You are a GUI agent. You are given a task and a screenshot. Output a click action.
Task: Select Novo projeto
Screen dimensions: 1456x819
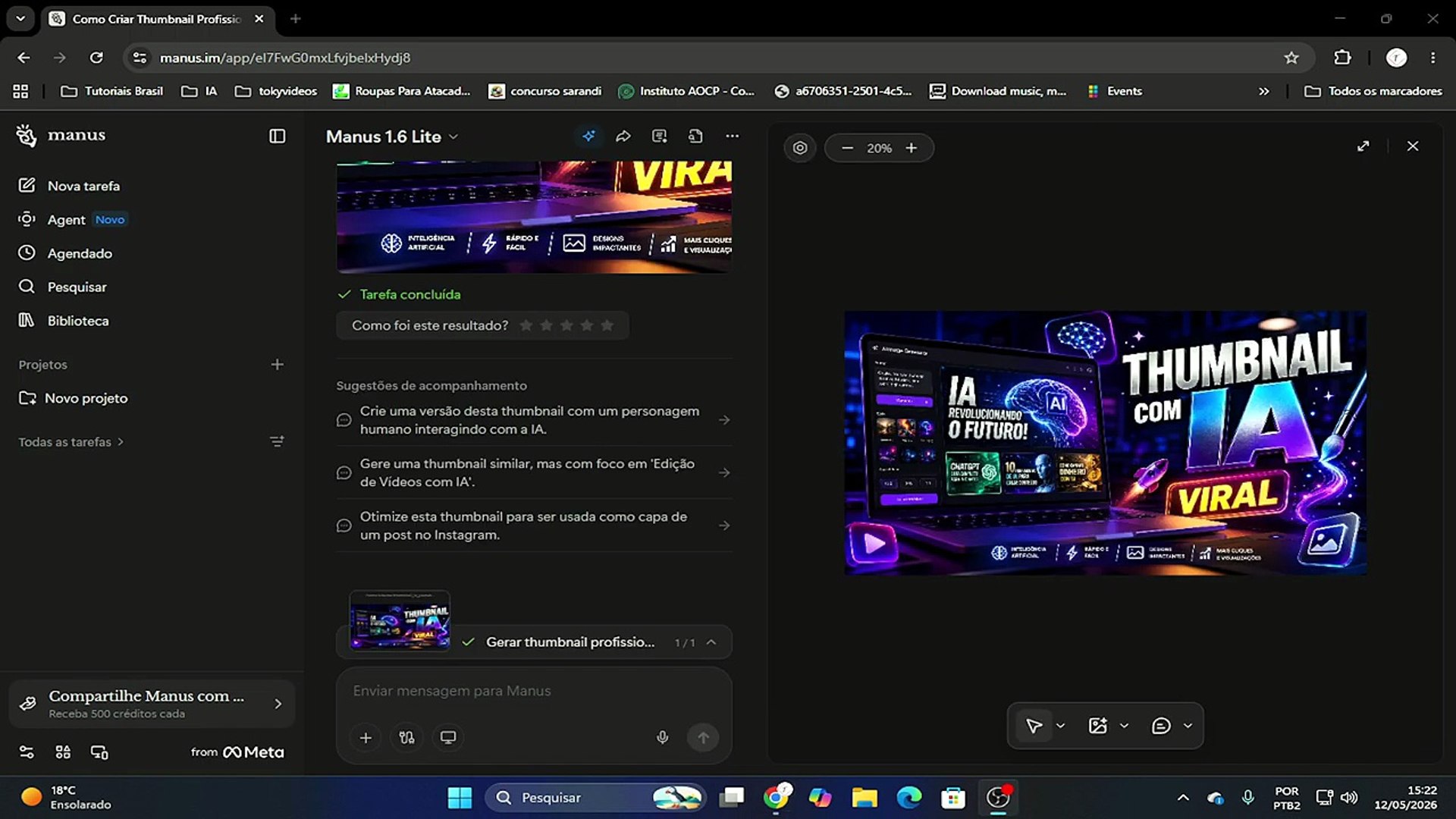(74, 398)
